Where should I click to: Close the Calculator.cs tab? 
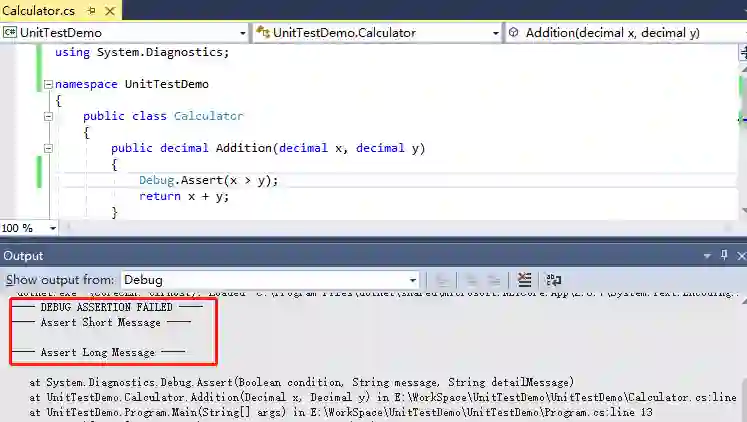click(x=110, y=10)
